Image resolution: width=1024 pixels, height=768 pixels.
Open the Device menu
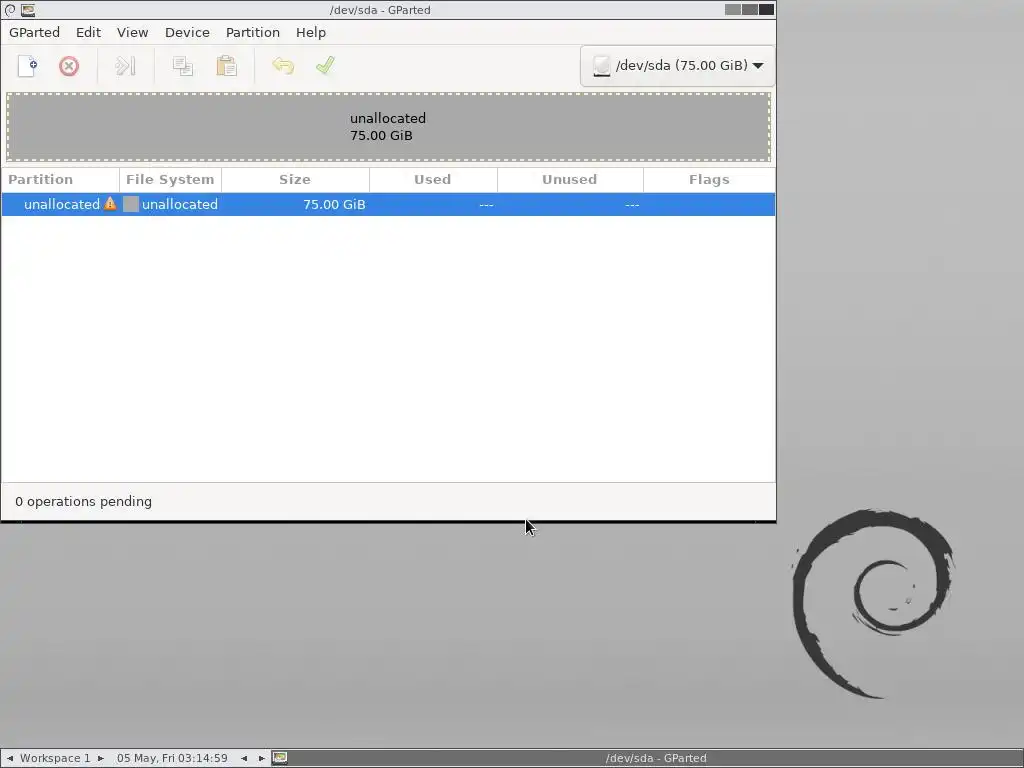click(x=187, y=32)
